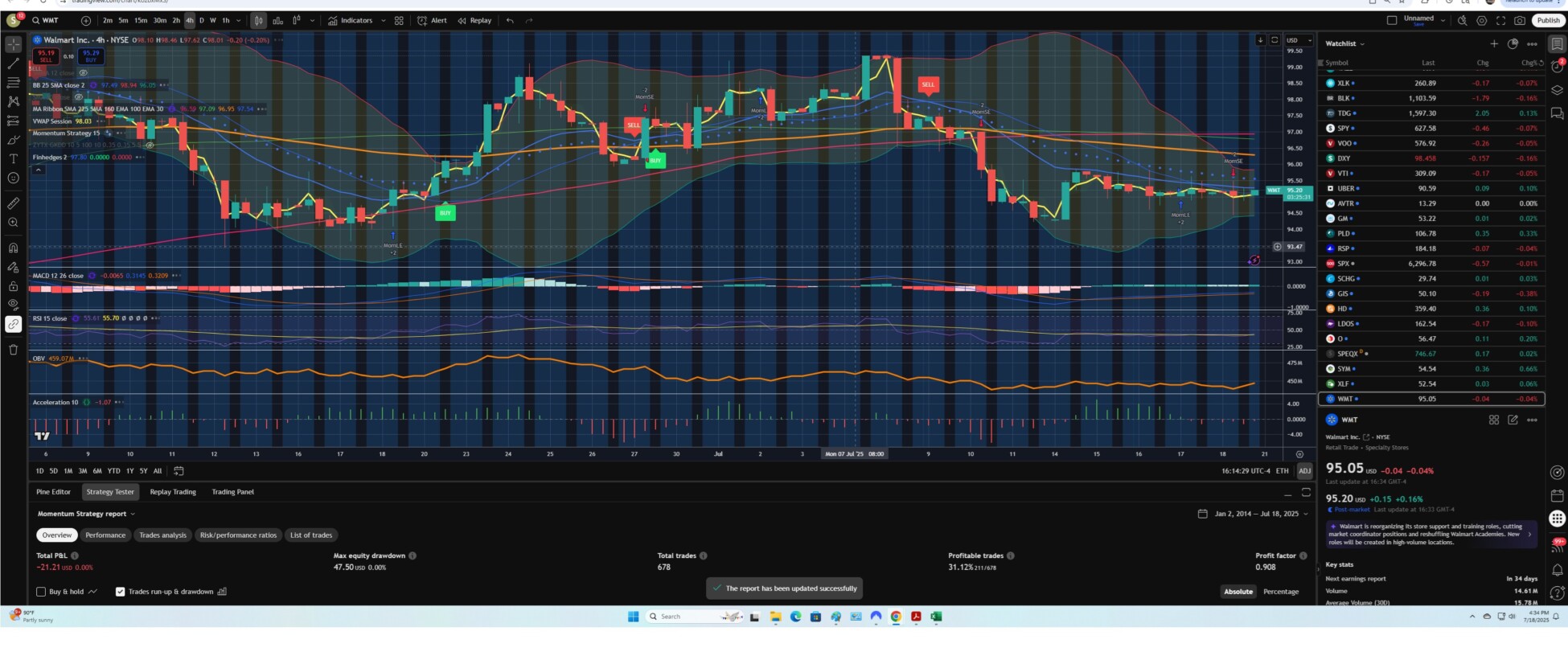This screenshot has height=656, width=1568.
Task: Open the timeframe interval dropdown arrow
Action: point(239,21)
